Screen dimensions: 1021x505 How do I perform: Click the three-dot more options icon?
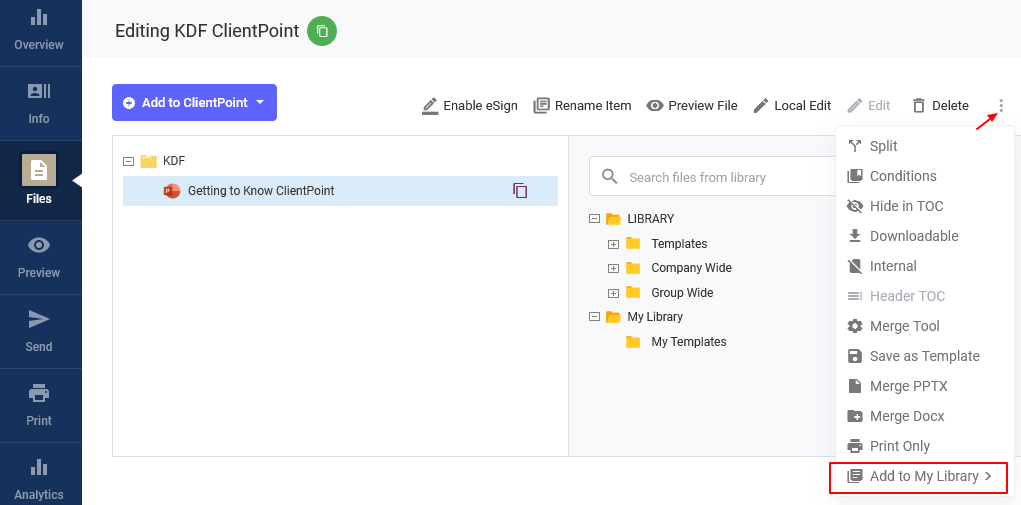1001,105
